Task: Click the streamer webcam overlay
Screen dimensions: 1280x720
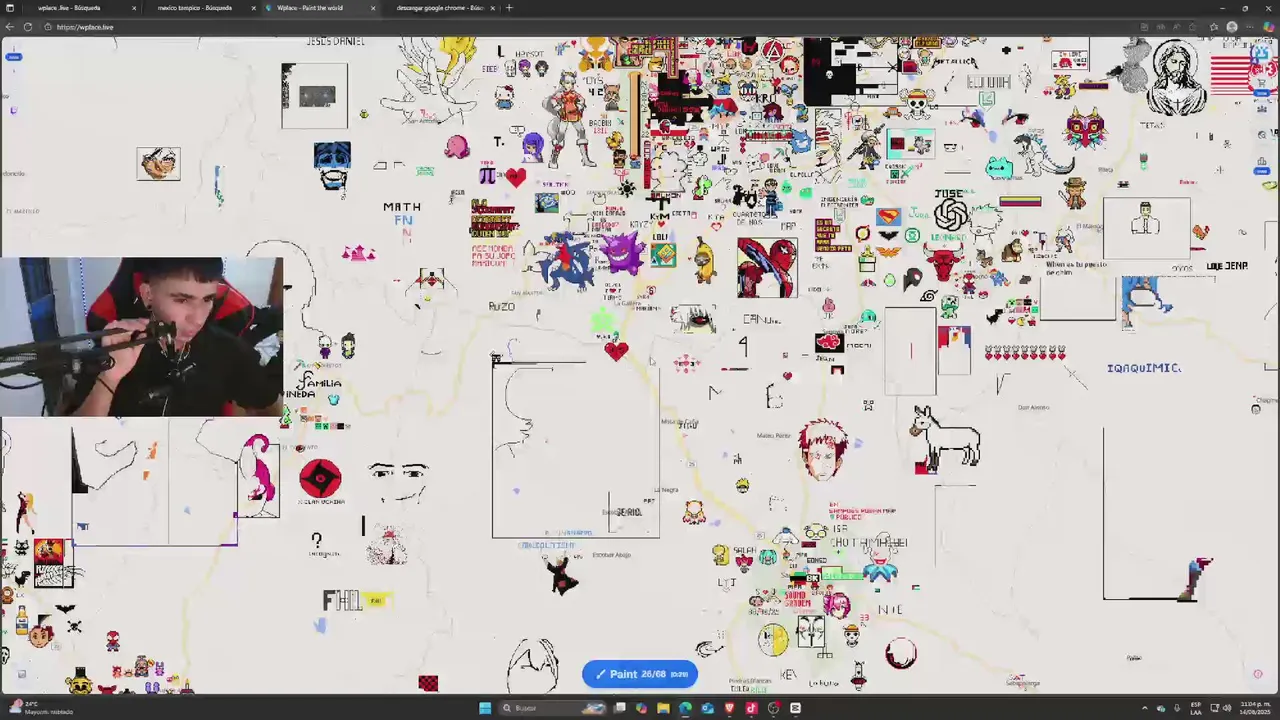Action: click(142, 337)
